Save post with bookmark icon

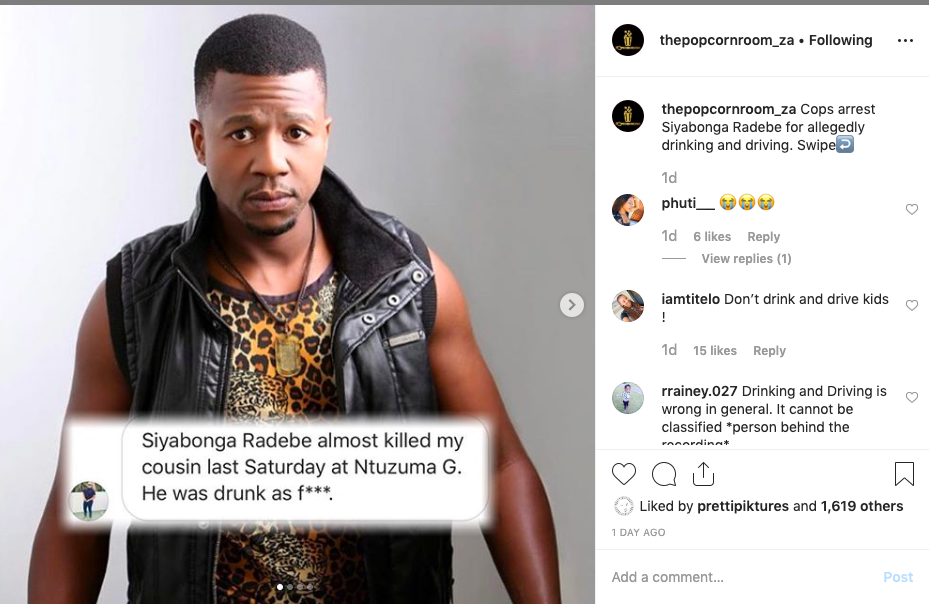coord(904,474)
